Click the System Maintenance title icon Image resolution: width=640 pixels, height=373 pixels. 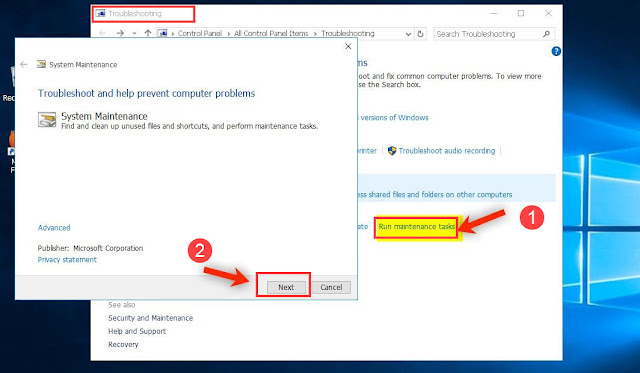[41, 64]
